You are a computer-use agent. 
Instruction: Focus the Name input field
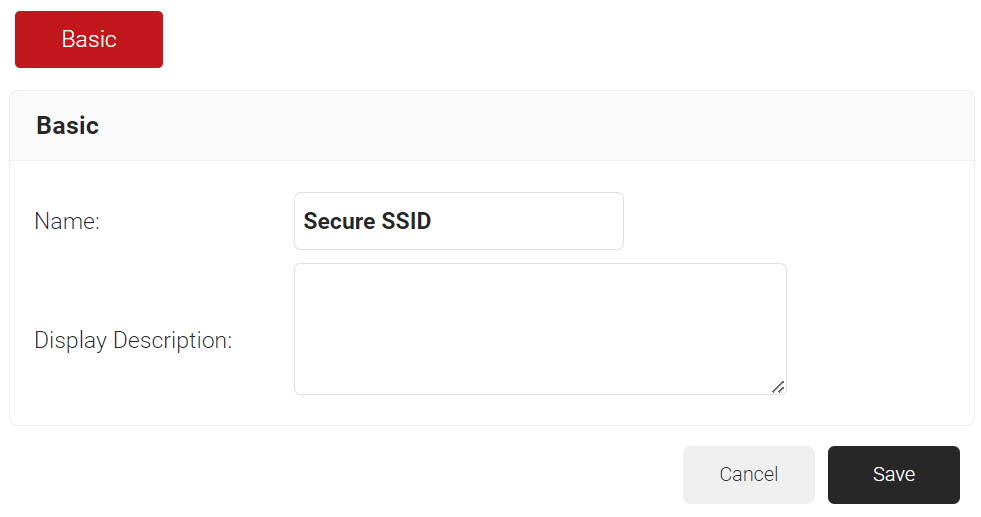pyautogui.click(x=458, y=221)
